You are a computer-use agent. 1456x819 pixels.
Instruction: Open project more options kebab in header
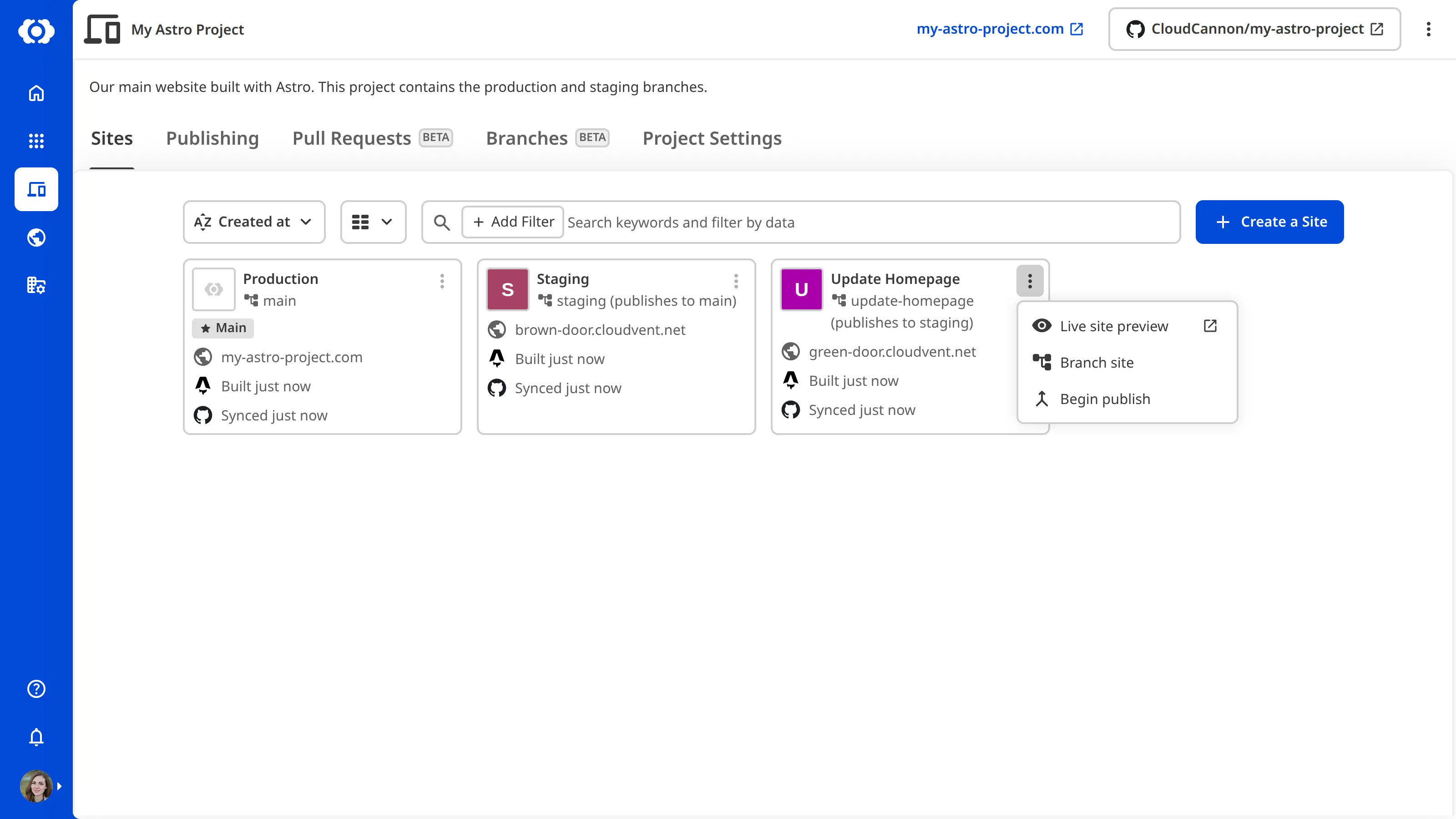click(x=1428, y=30)
